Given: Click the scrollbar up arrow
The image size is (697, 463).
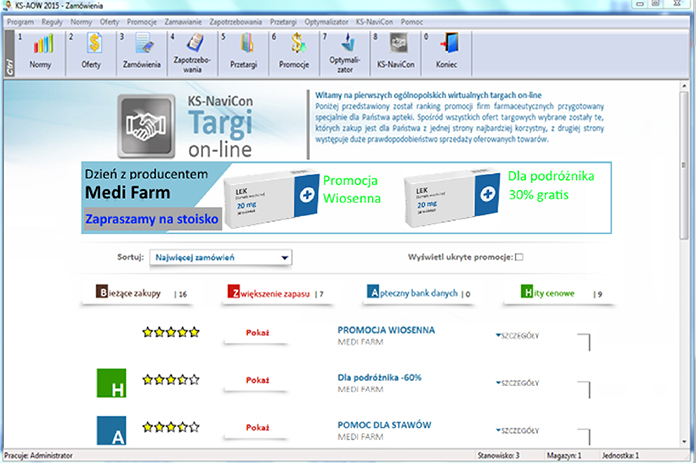Looking at the screenshot, I should pos(684,86).
